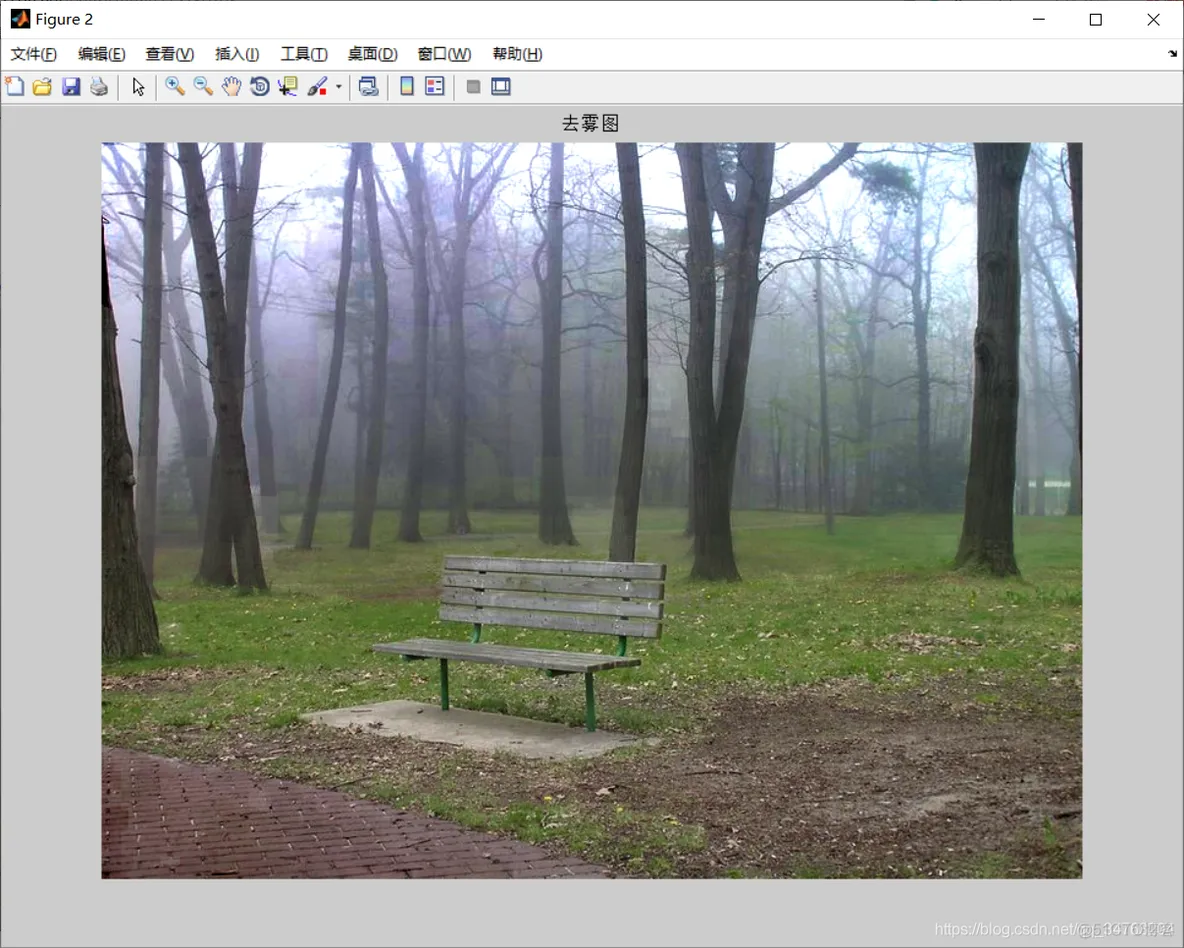This screenshot has height=948, width=1184.
Task: Enable the Rotate 3D tool
Action: pos(260,86)
